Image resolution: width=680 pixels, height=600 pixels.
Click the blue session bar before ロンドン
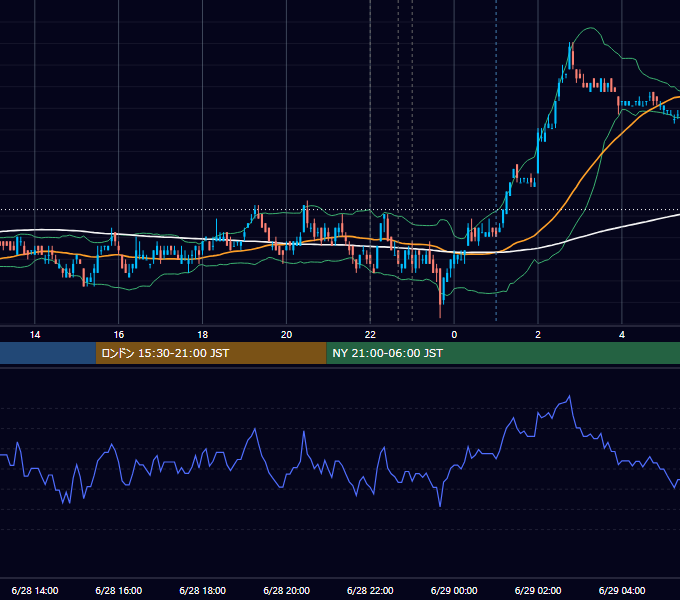click(48, 353)
